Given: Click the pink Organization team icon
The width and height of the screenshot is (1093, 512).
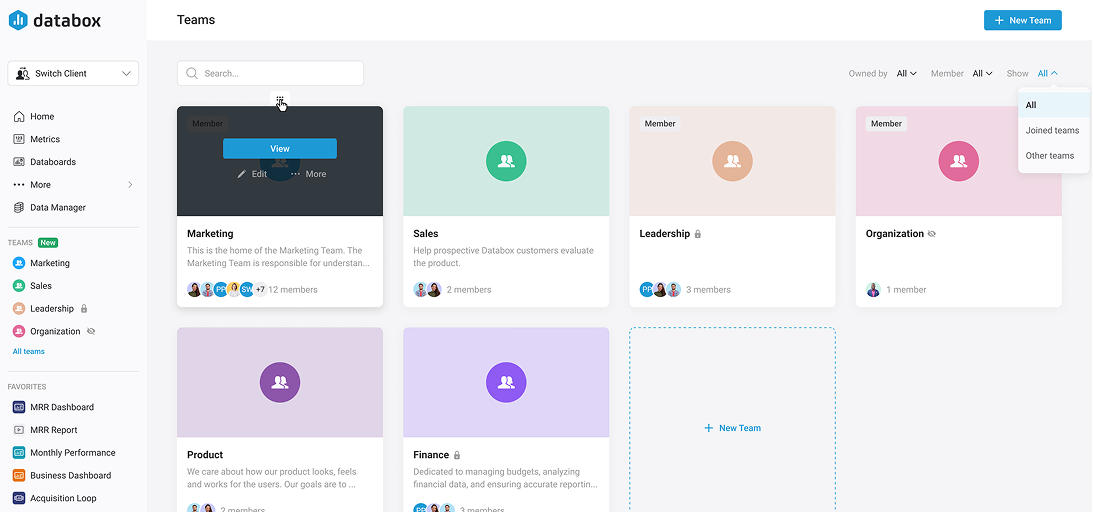Looking at the screenshot, I should point(958,162).
